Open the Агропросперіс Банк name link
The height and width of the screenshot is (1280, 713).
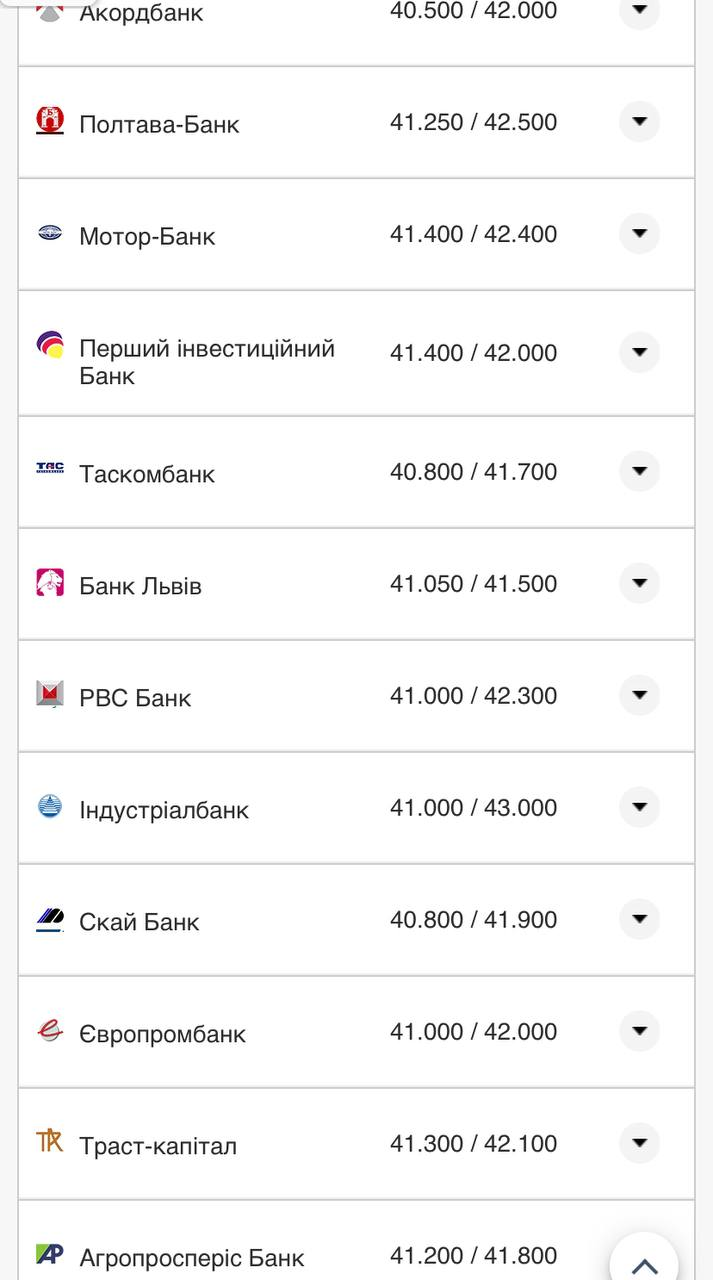(x=191, y=1258)
